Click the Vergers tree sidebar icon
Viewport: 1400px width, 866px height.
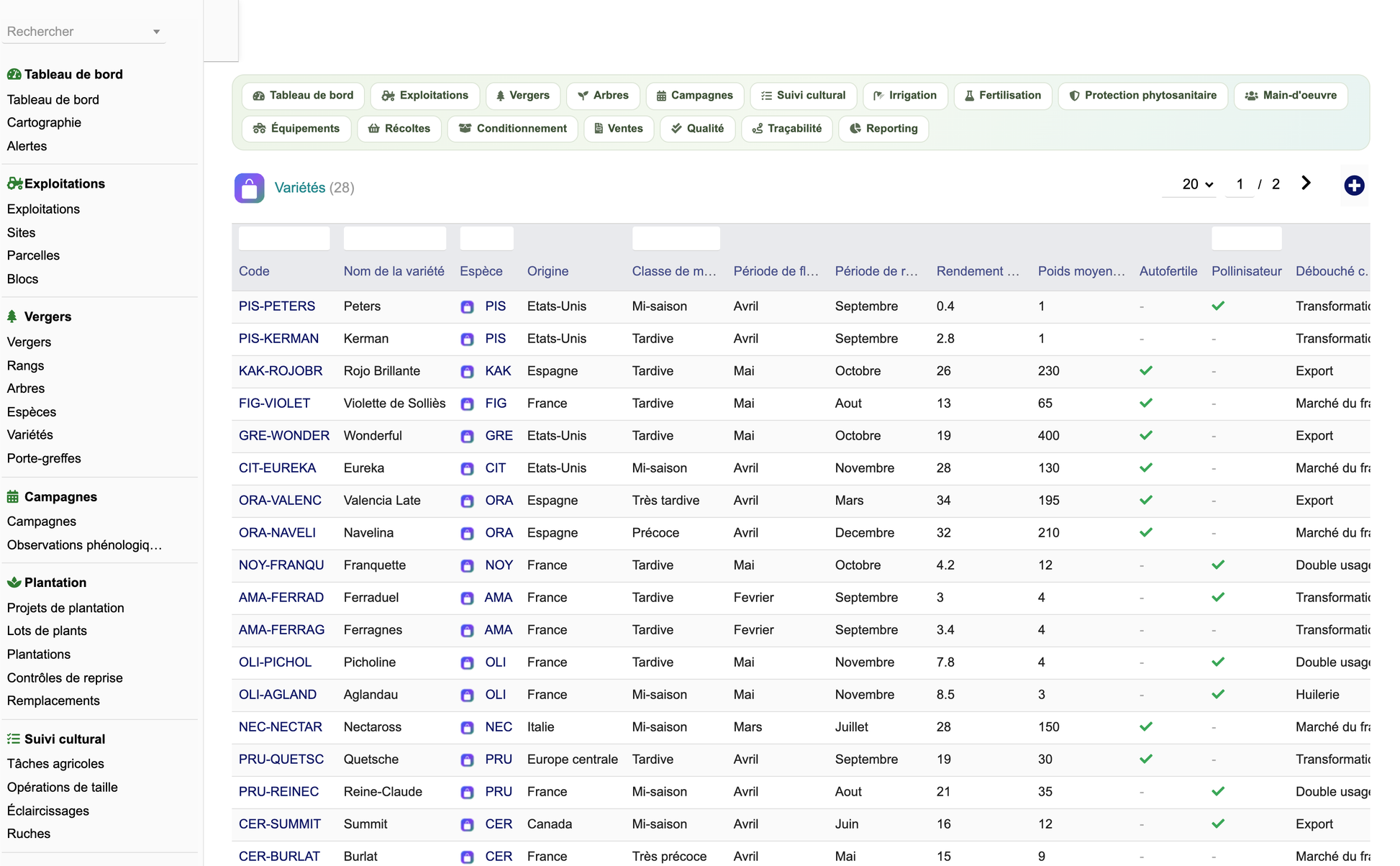click(12, 316)
